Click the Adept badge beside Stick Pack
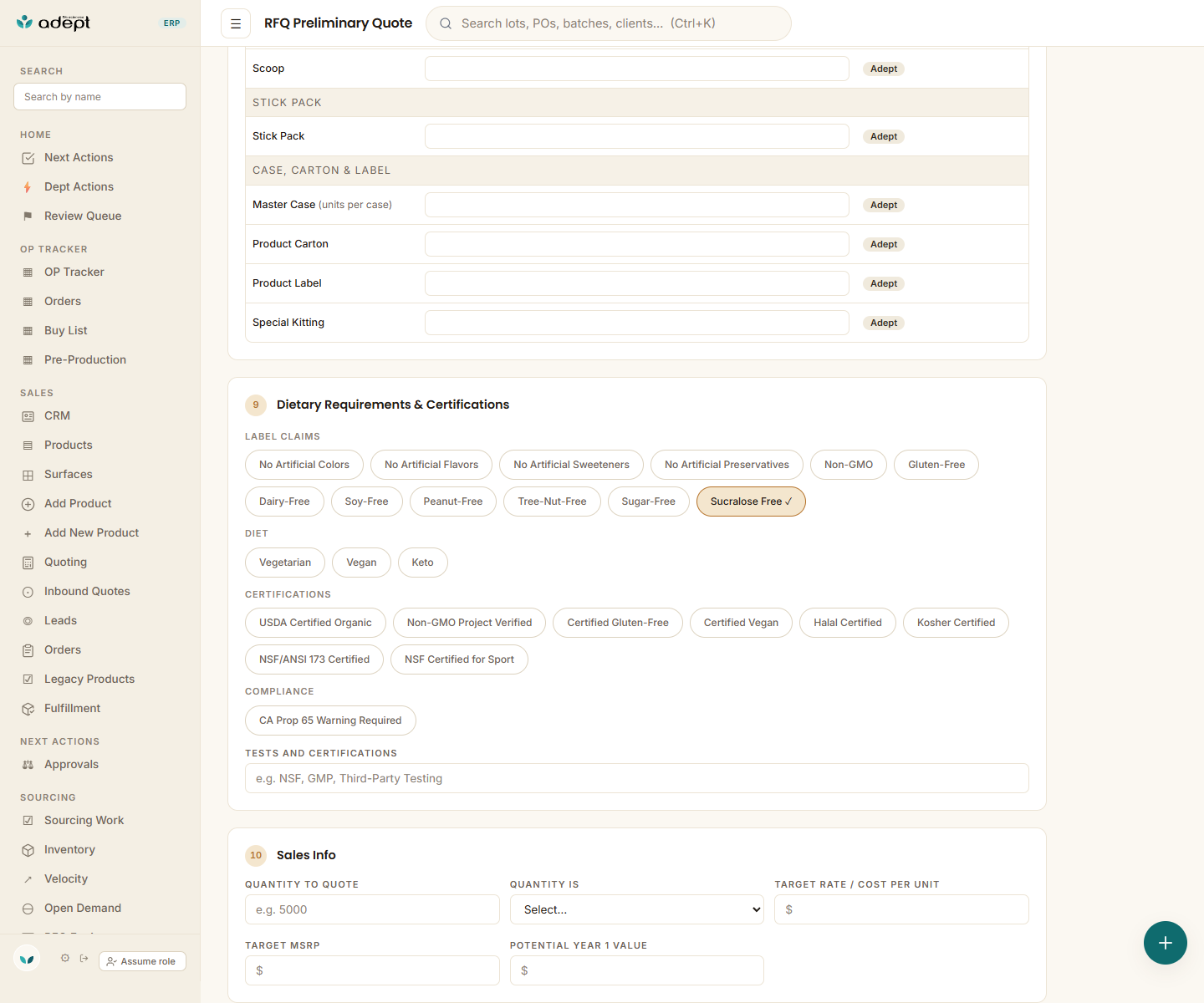 [x=884, y=136]
